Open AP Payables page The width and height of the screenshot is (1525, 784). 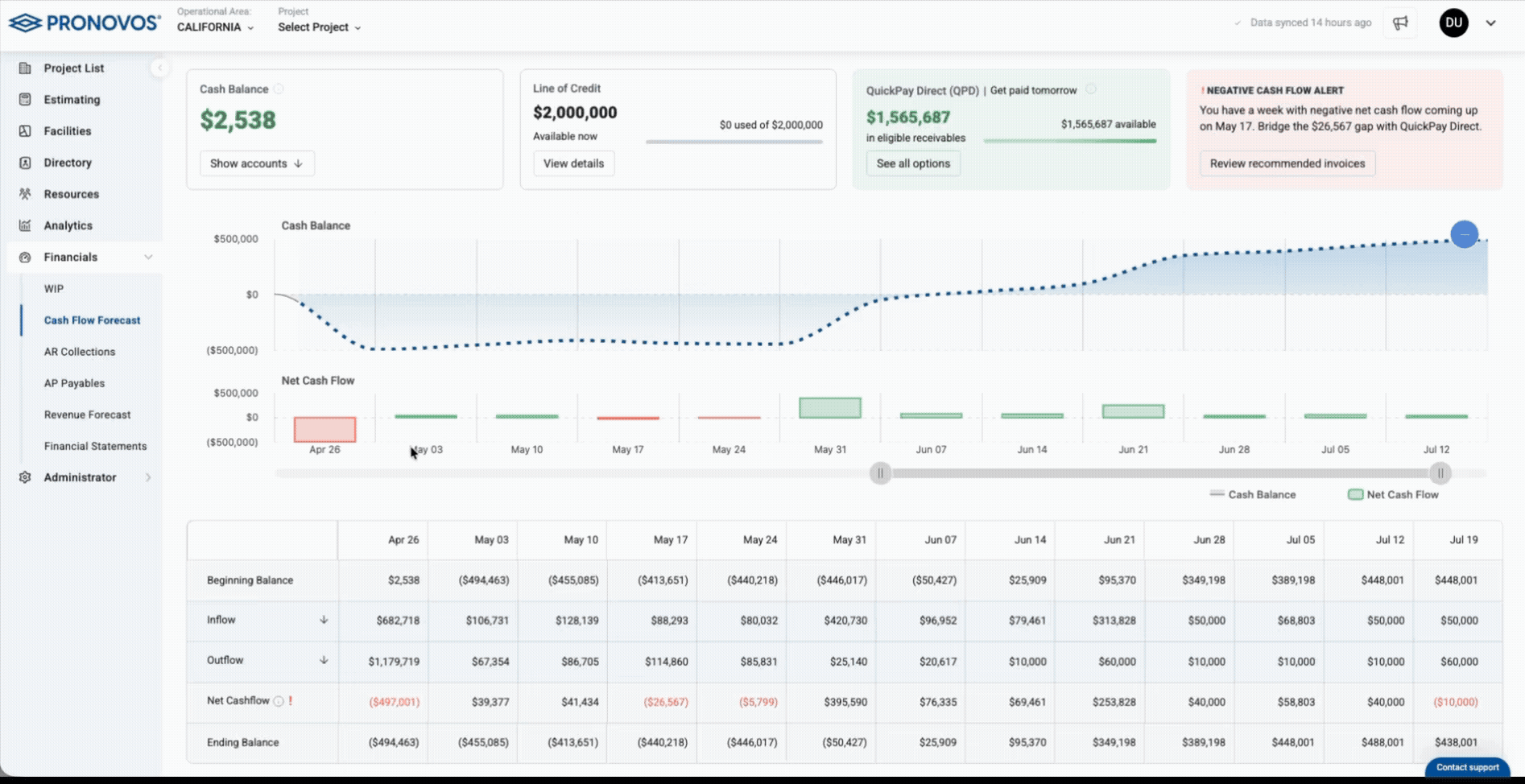point(74,383)
